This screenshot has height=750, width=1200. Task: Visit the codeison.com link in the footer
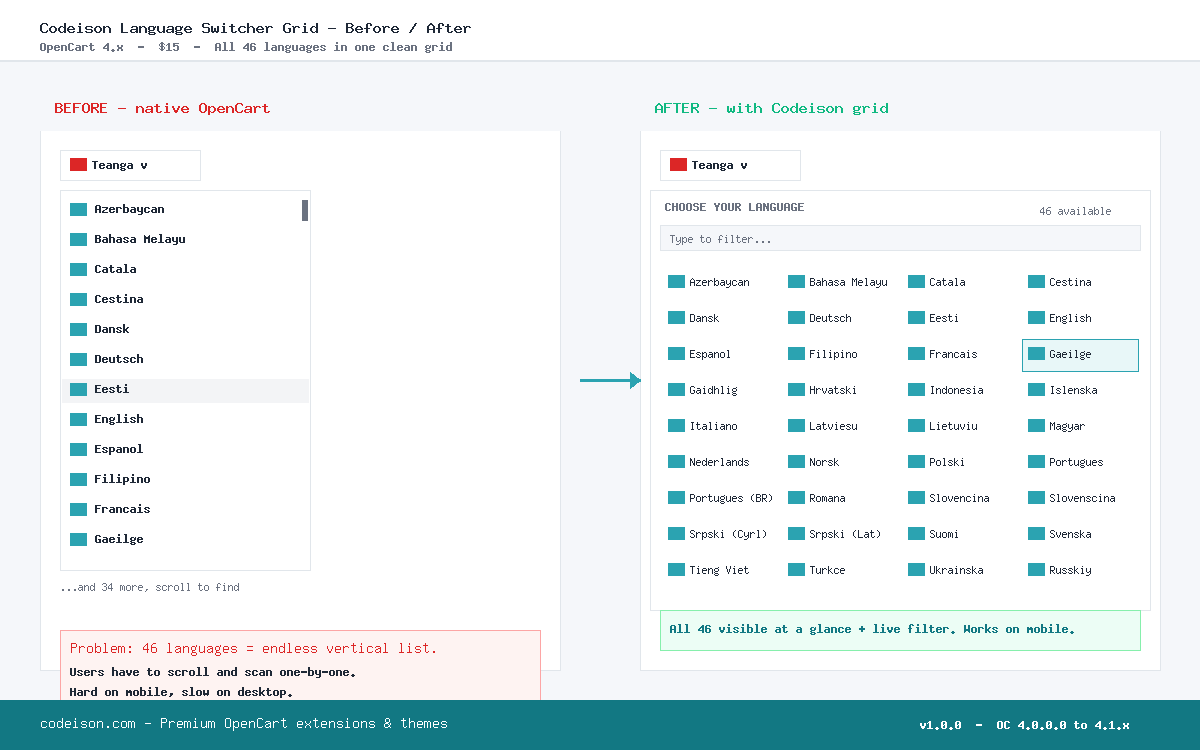pyautogui.click(x=89, y=723)
